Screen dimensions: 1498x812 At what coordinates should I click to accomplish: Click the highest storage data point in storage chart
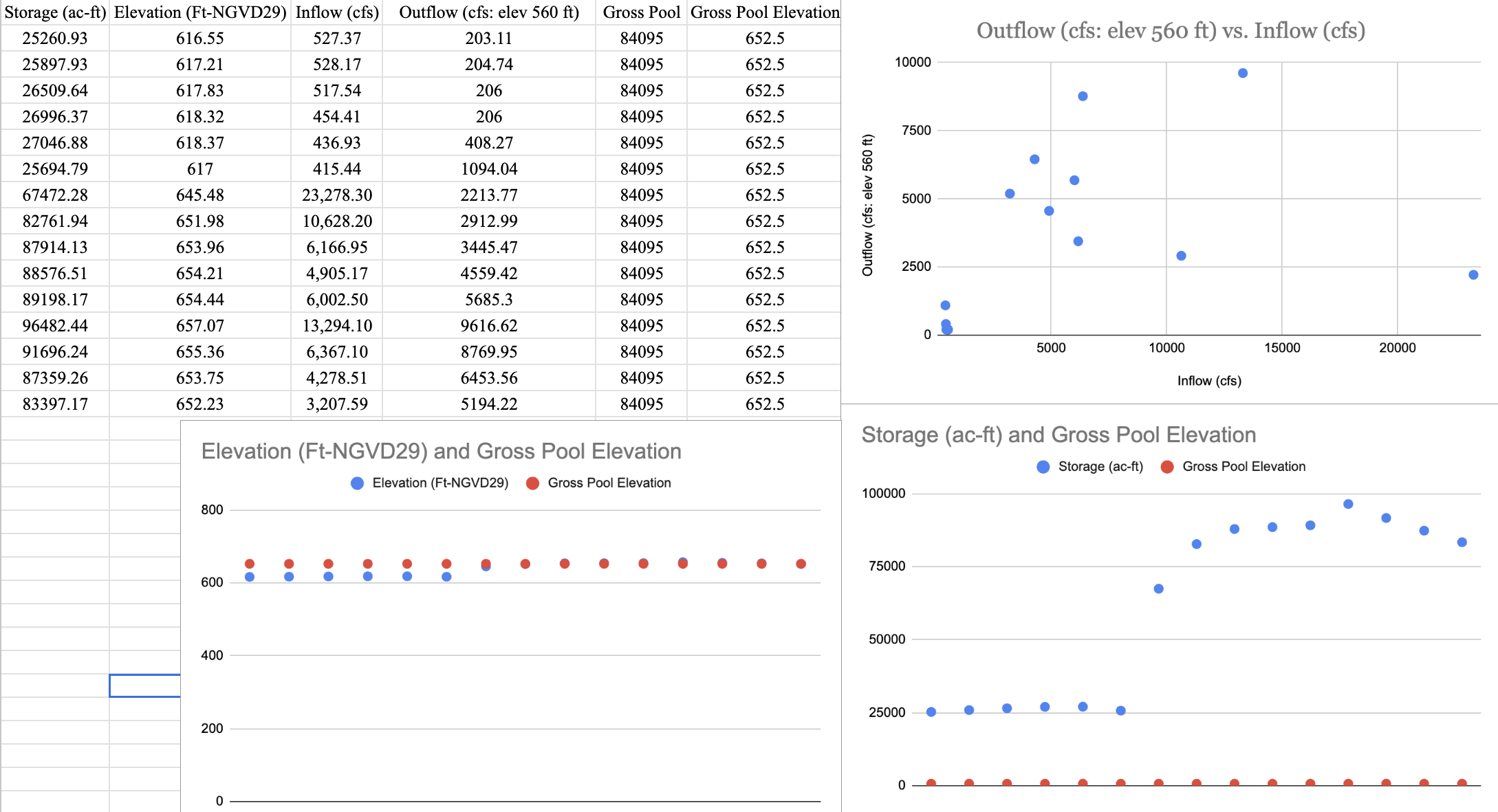(1348, 504)
